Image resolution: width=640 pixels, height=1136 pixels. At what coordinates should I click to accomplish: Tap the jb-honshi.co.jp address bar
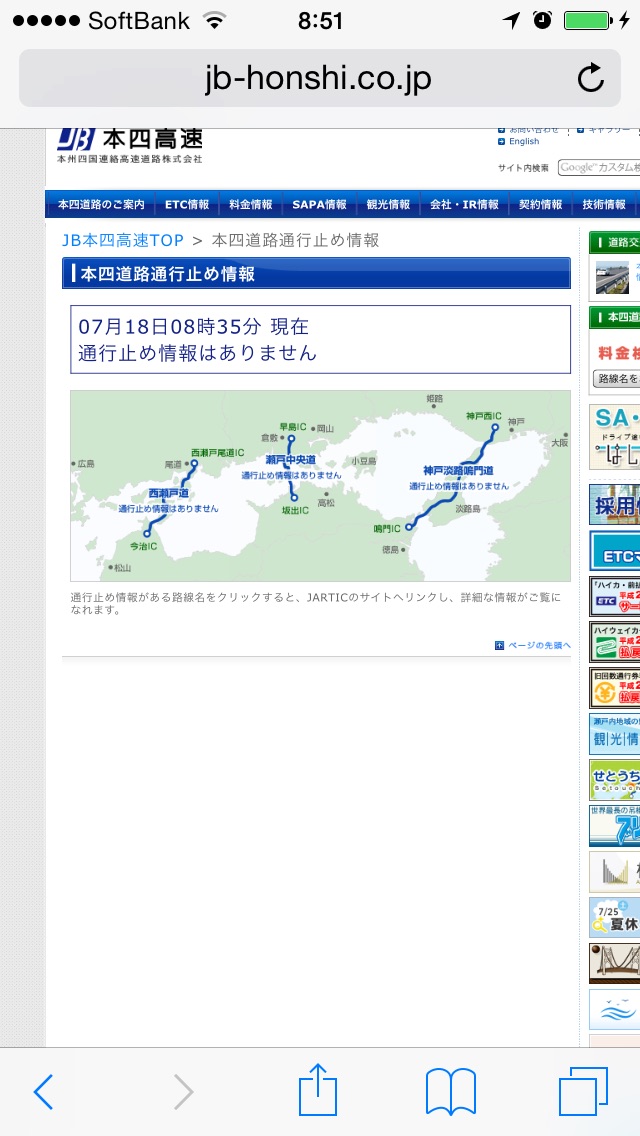coord(318,78)
